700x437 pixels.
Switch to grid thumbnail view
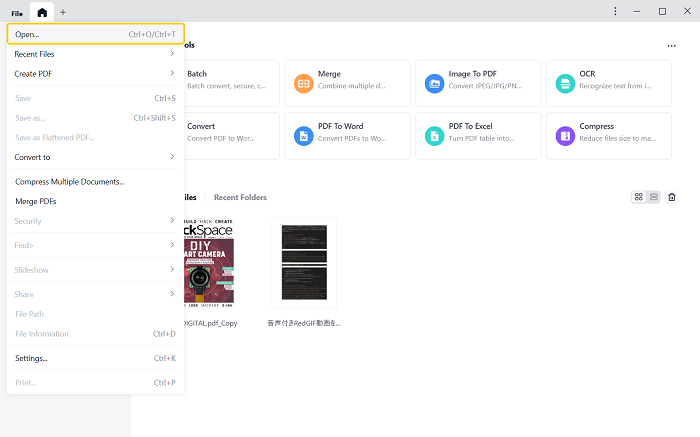[x=639, y=197]
